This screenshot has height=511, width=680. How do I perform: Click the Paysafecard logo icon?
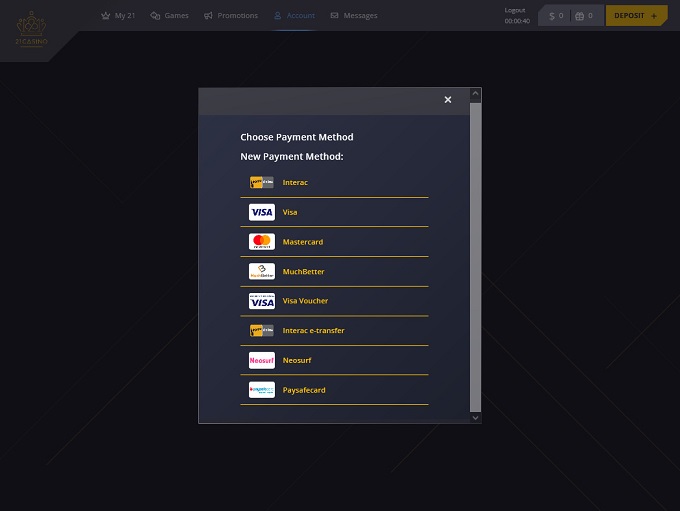[x=261, y=390]
